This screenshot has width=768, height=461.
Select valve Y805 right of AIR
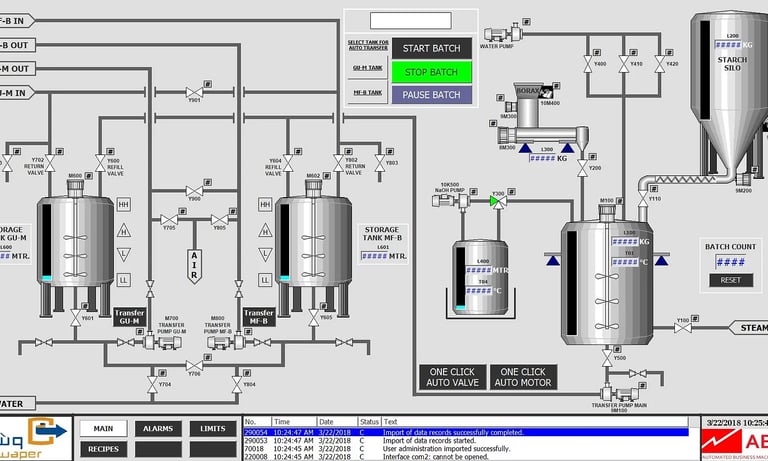(x=219, y=220)
